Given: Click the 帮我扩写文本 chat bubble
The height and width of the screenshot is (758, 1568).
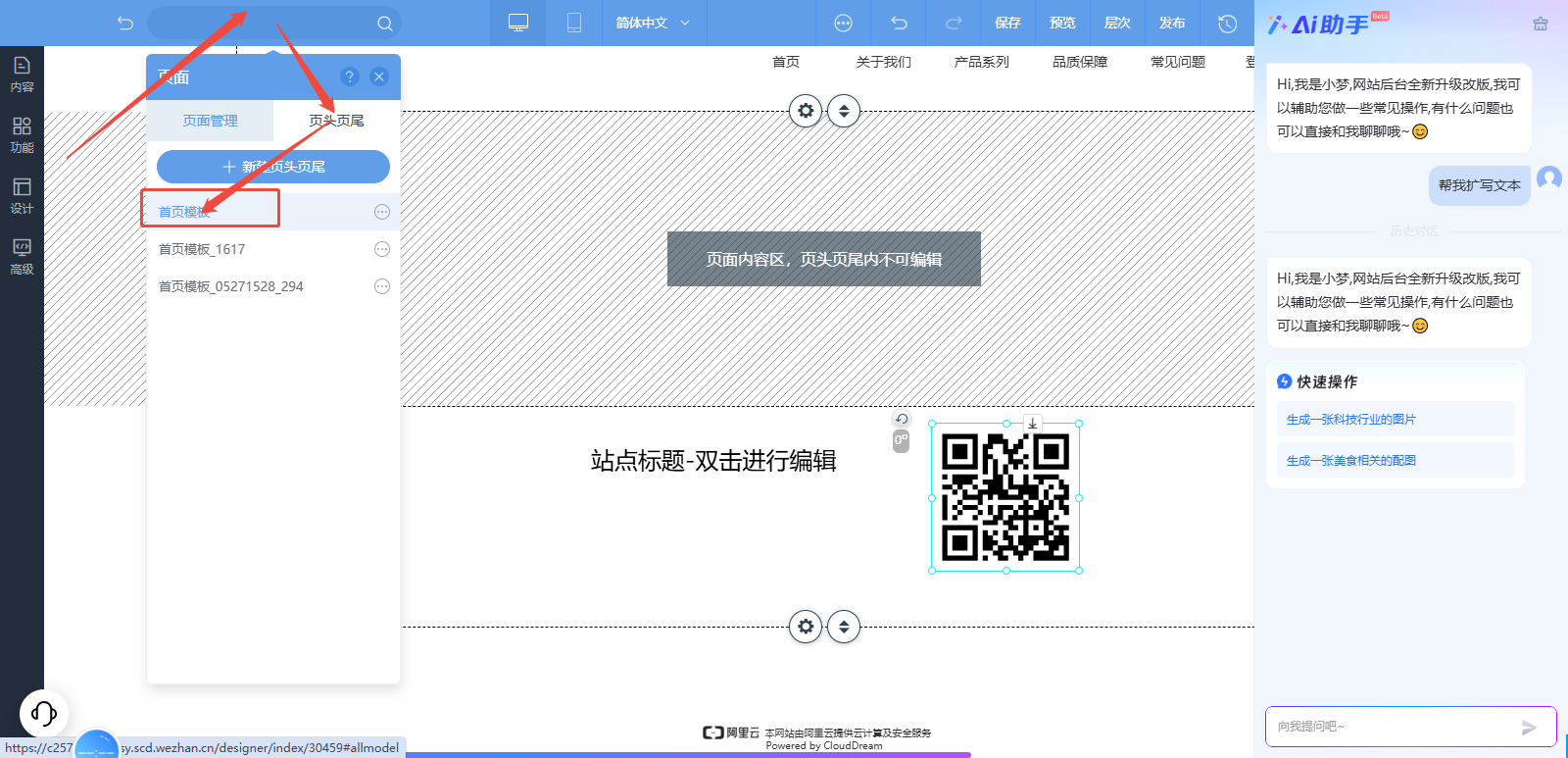Looking at the screenshot, I should 1479,185.
